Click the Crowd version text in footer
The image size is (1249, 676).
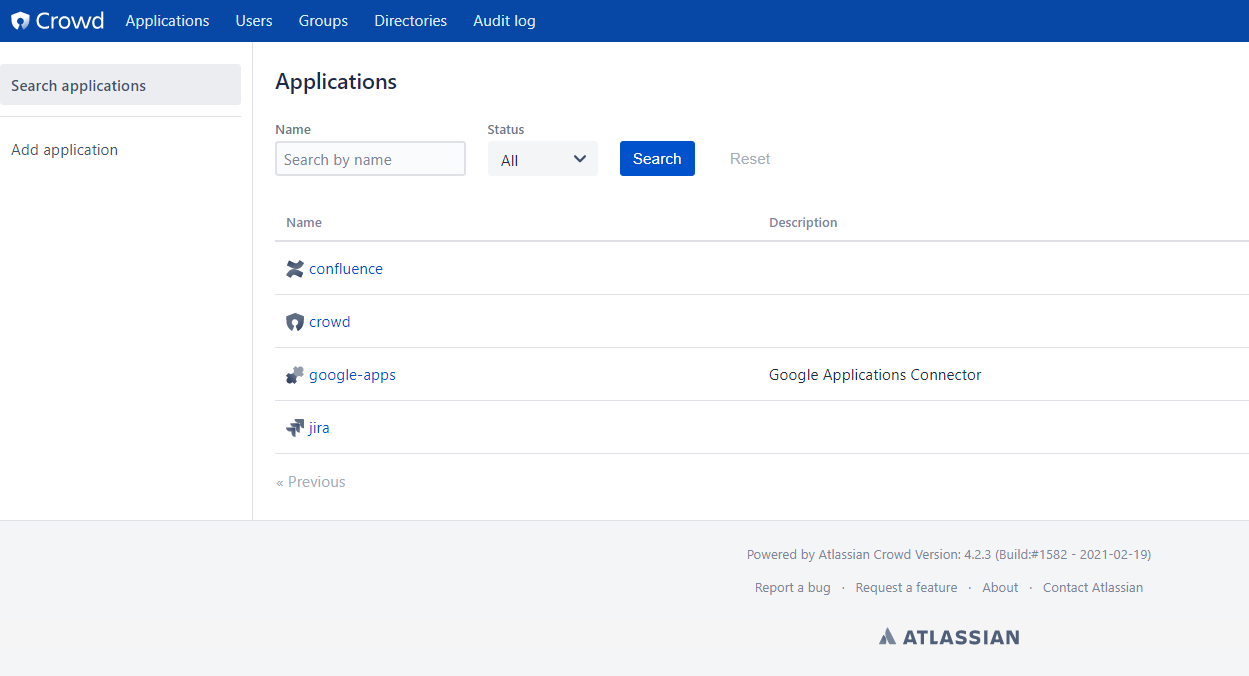[949, 555]
